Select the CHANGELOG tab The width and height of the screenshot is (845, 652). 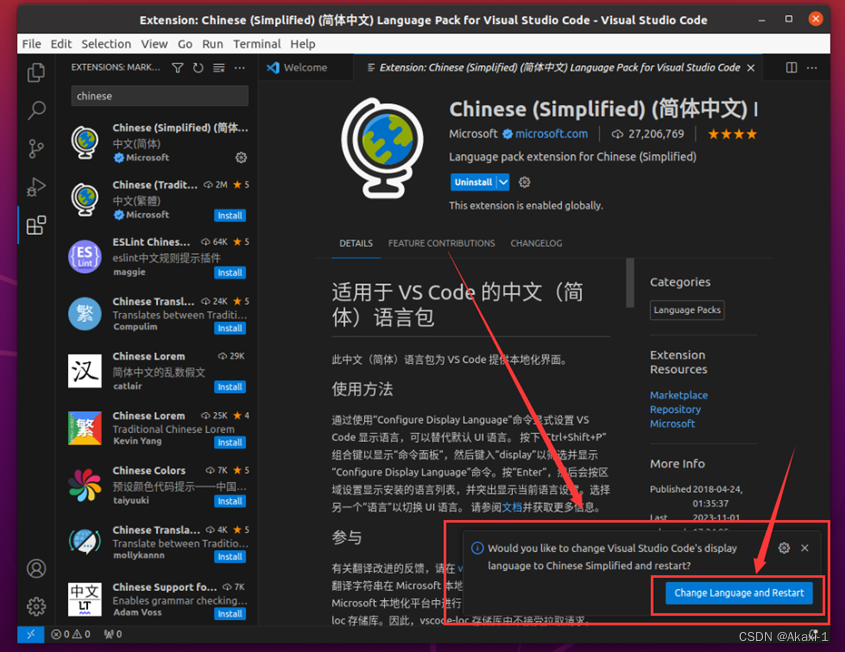point(536,244)
